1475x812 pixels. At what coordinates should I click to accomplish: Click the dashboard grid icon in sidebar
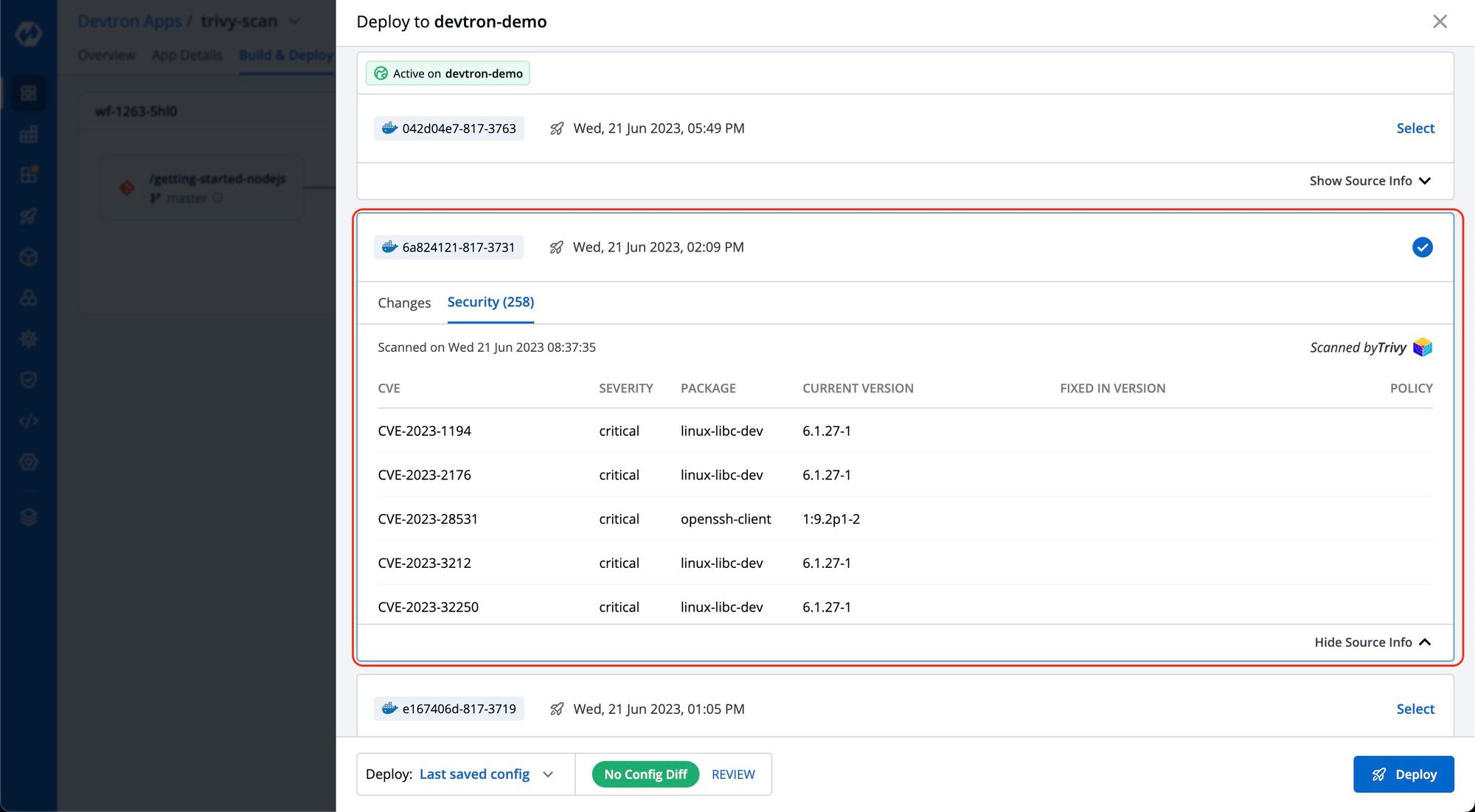(27, 92)
